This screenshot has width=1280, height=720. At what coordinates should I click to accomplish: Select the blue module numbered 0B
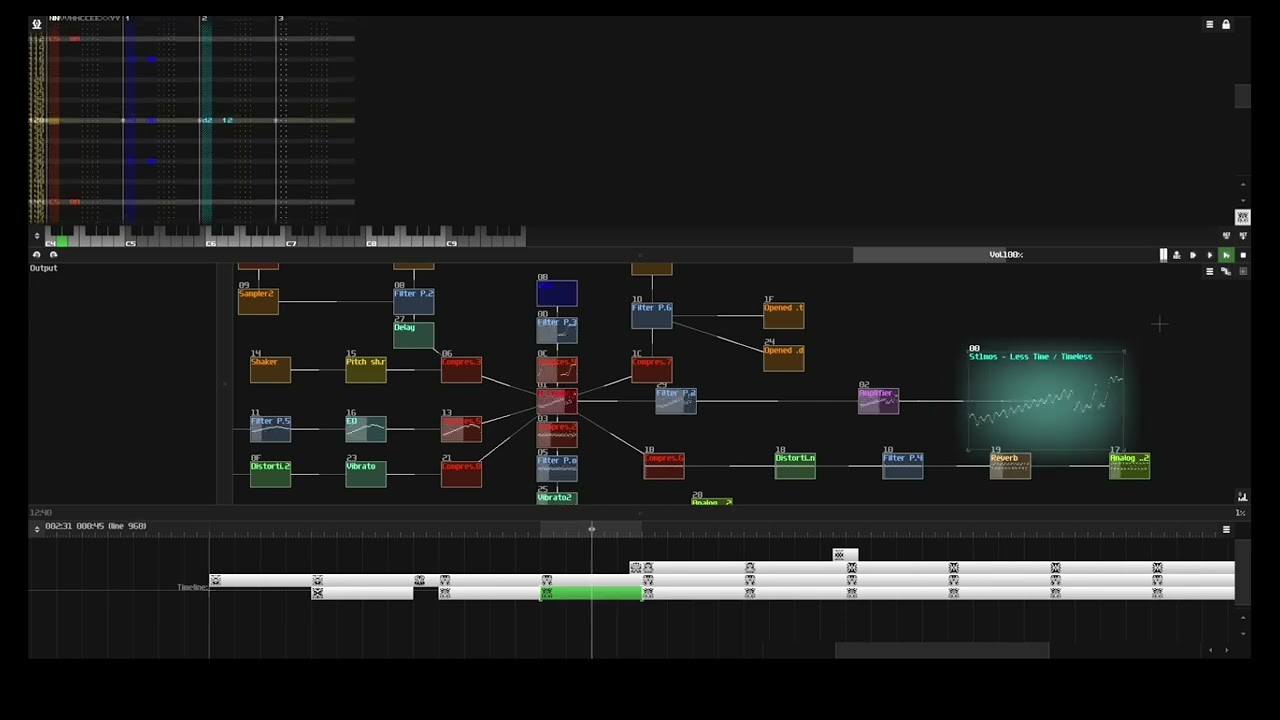tap(557, 293)
